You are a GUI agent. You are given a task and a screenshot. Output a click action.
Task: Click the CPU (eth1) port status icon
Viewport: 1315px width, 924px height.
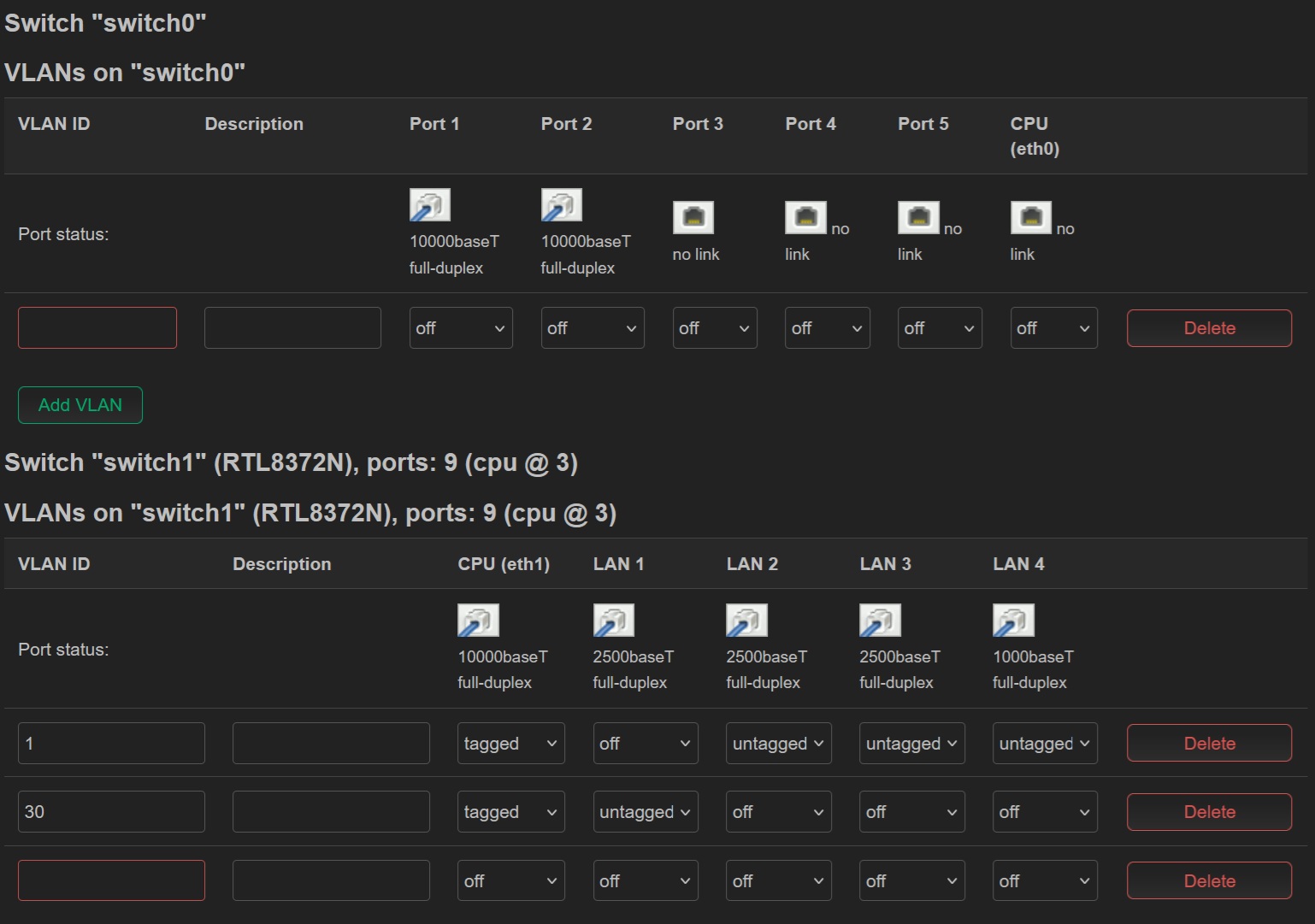pos(478,621)
